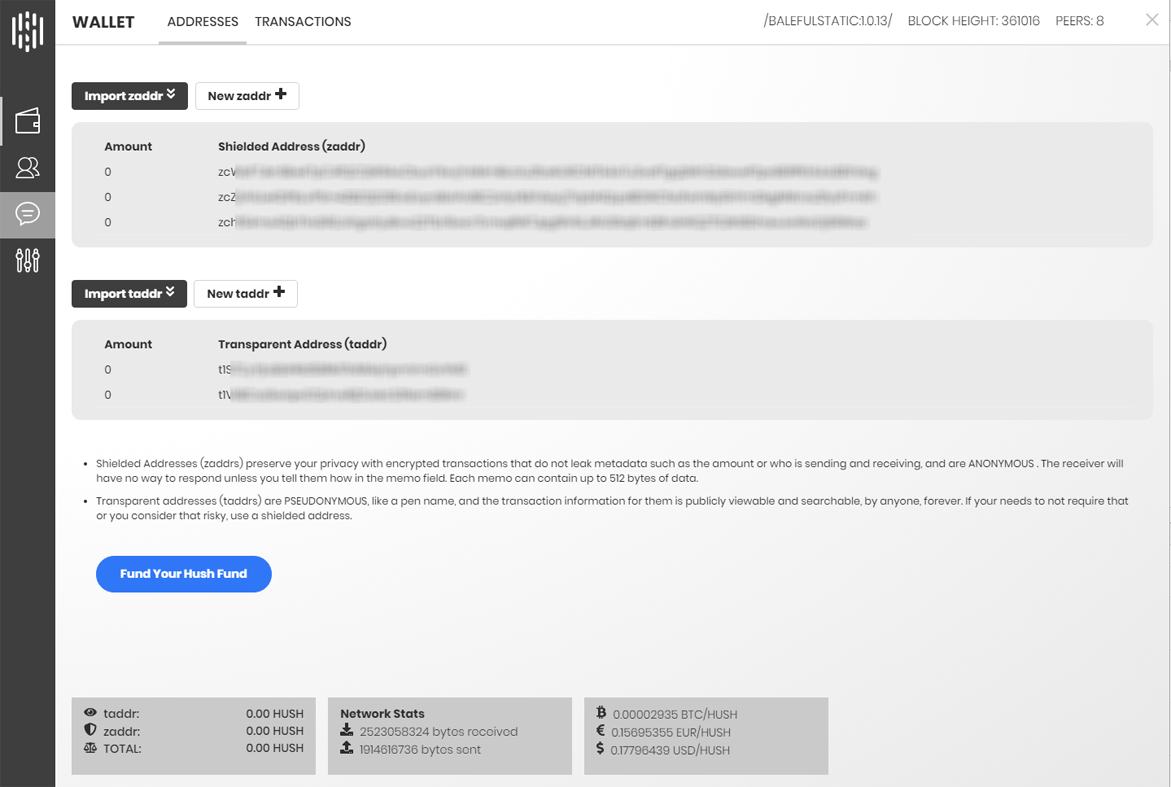Click the download icon for bytes received
The width and height of the screenshot is (1171, 787).
pyautogui.click(x=347, y=730)
